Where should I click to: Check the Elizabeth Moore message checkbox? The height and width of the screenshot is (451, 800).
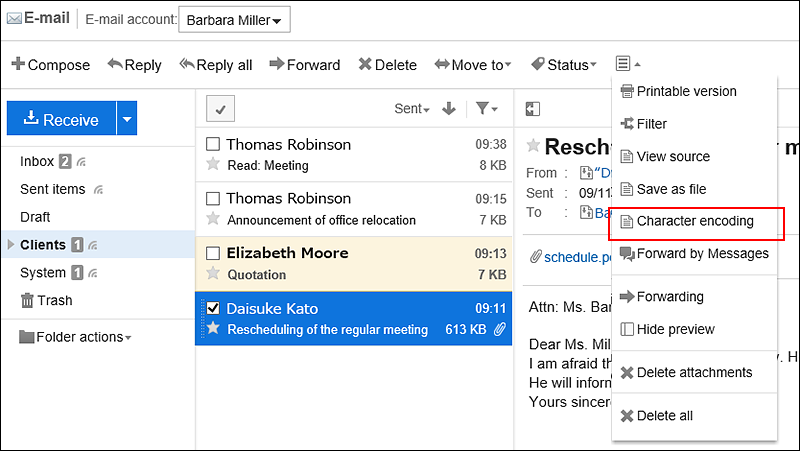click(213, 253)
